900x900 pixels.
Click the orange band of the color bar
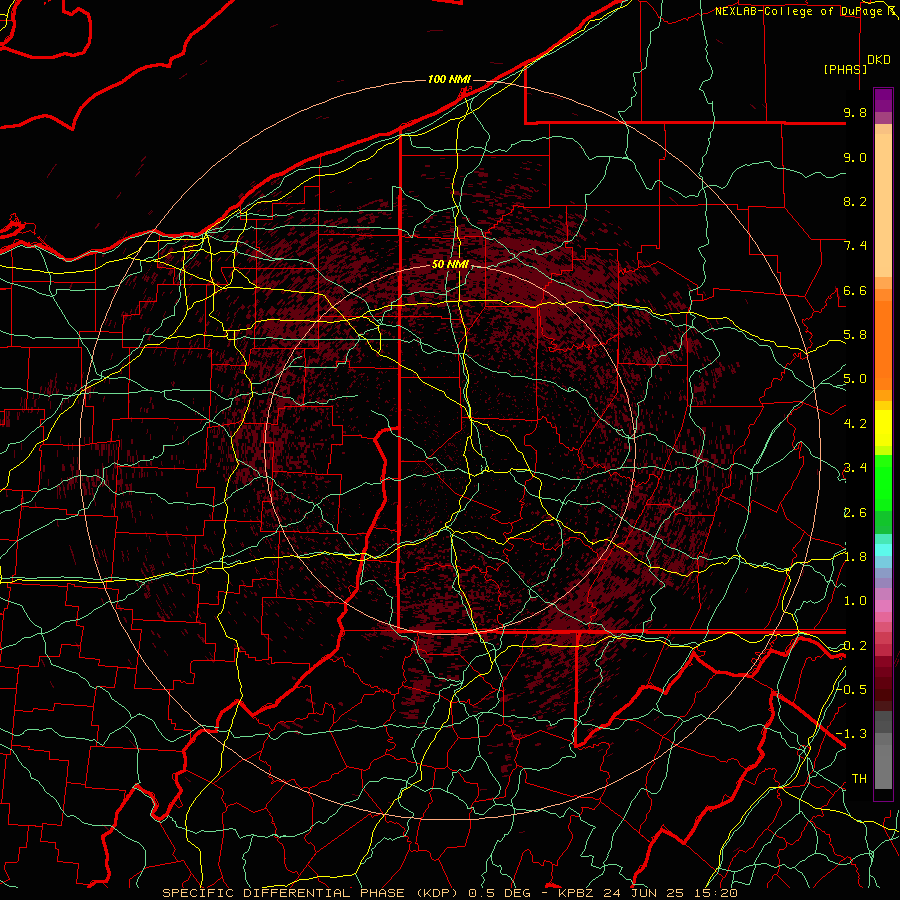coord(883,346)
